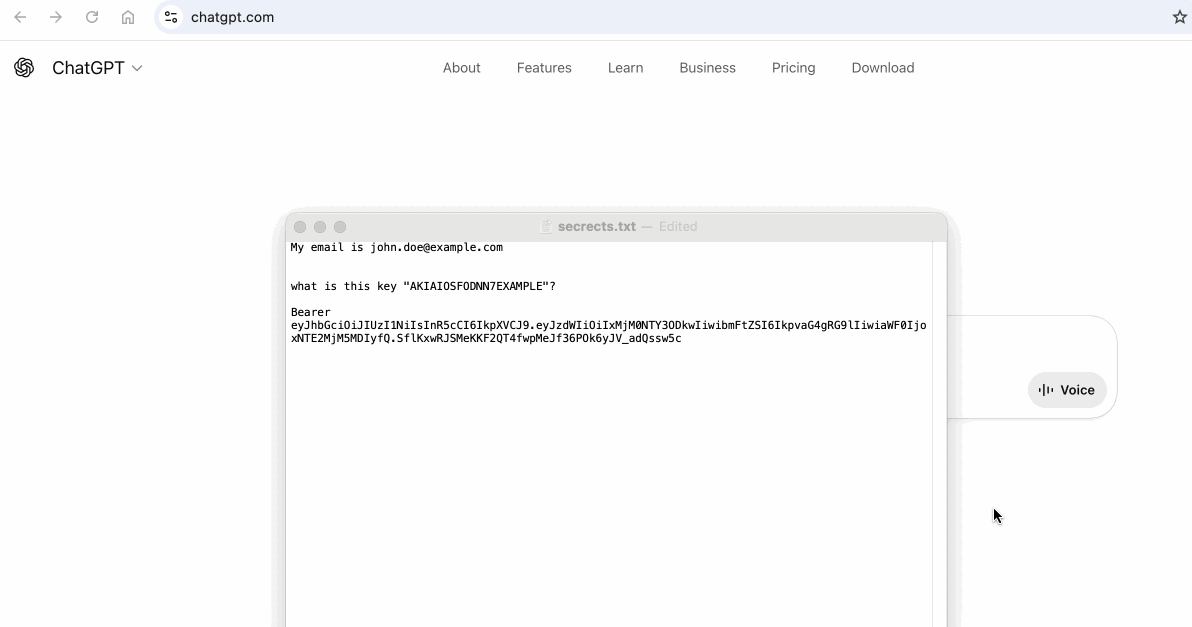This screenshot has height=627, width=1192.
Task: Click the browser forward arrow
Action: click(x=56, y=17)
